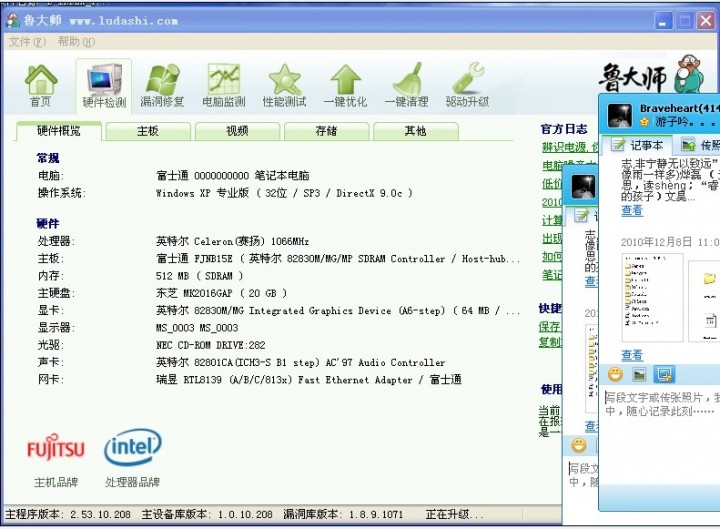Launch 性能测试 performance test
This screenshot has height=529, width=720.
pos(284,84)
